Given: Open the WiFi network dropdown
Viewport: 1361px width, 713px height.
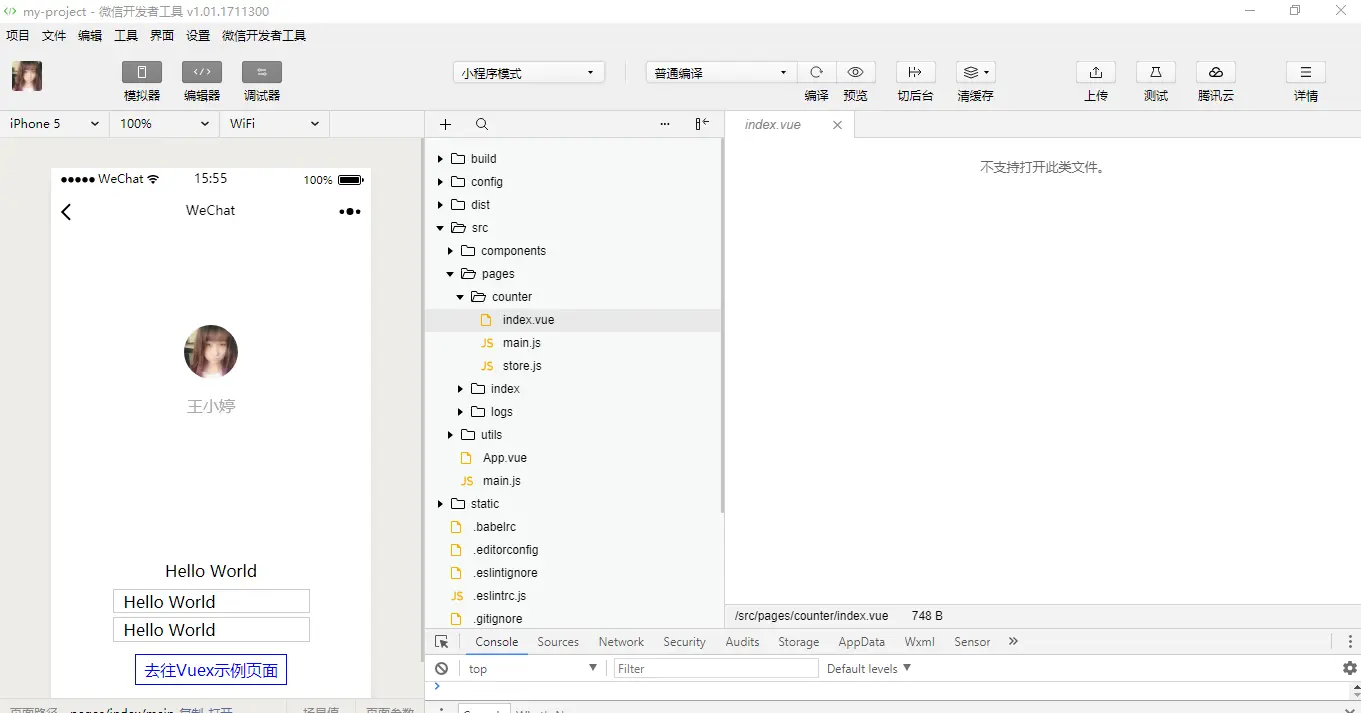Looking at the screenshot, I should tap(275, 124).
